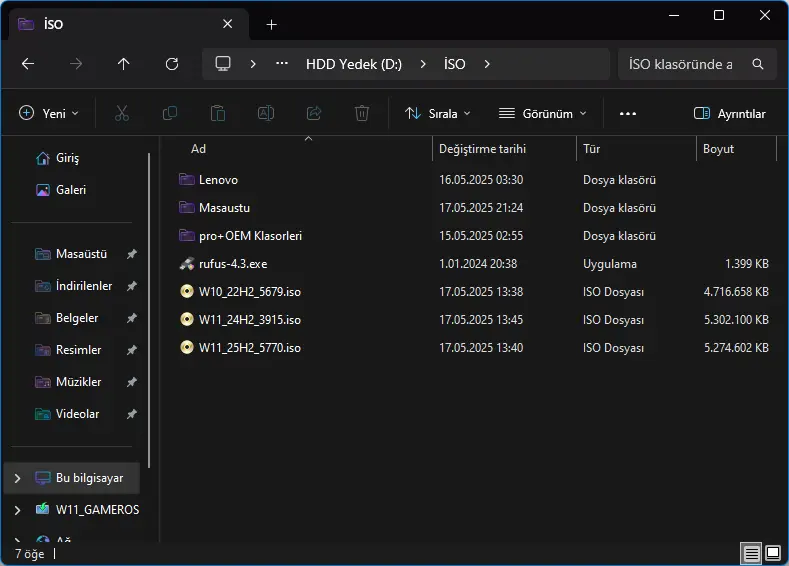Open Resimler in quick access
Image resolution: width=789 pixels, height=566 pixels.
(68, 350)
